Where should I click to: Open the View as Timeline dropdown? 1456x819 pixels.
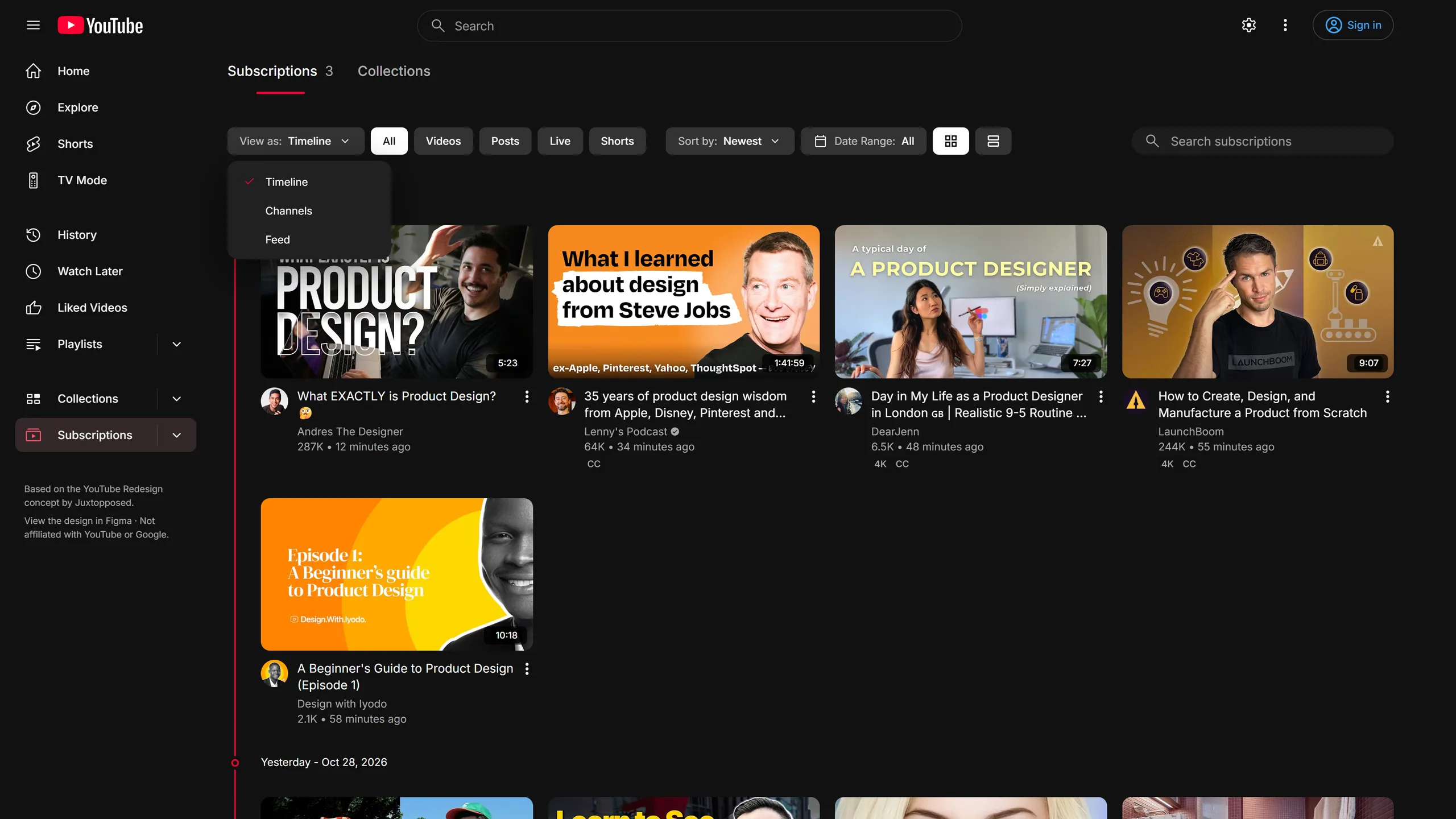click(x=296, y=141)
